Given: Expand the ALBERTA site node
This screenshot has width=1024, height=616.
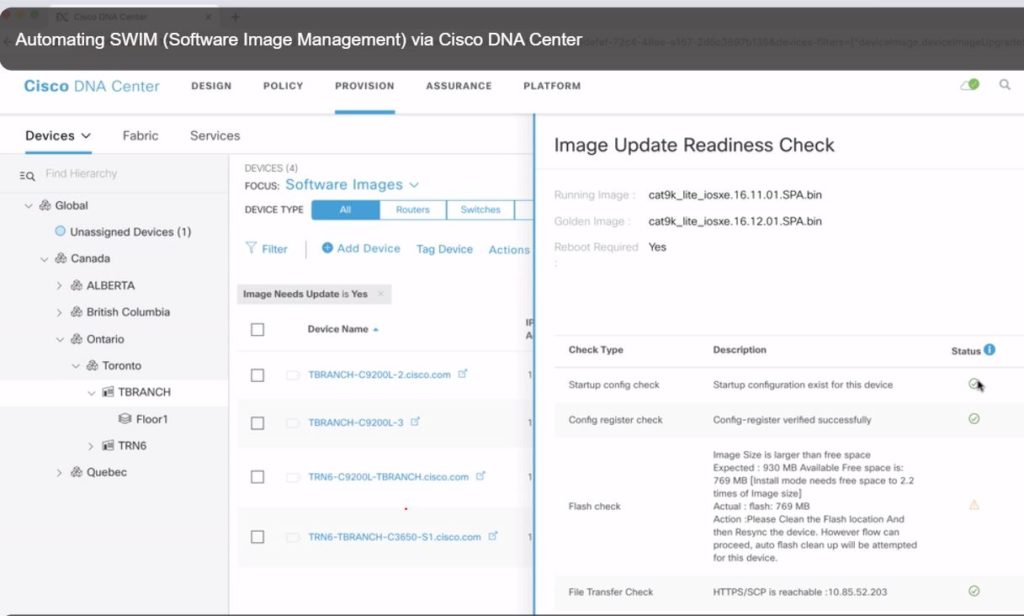Looking at the screenshot, I should tap(59, 286).
